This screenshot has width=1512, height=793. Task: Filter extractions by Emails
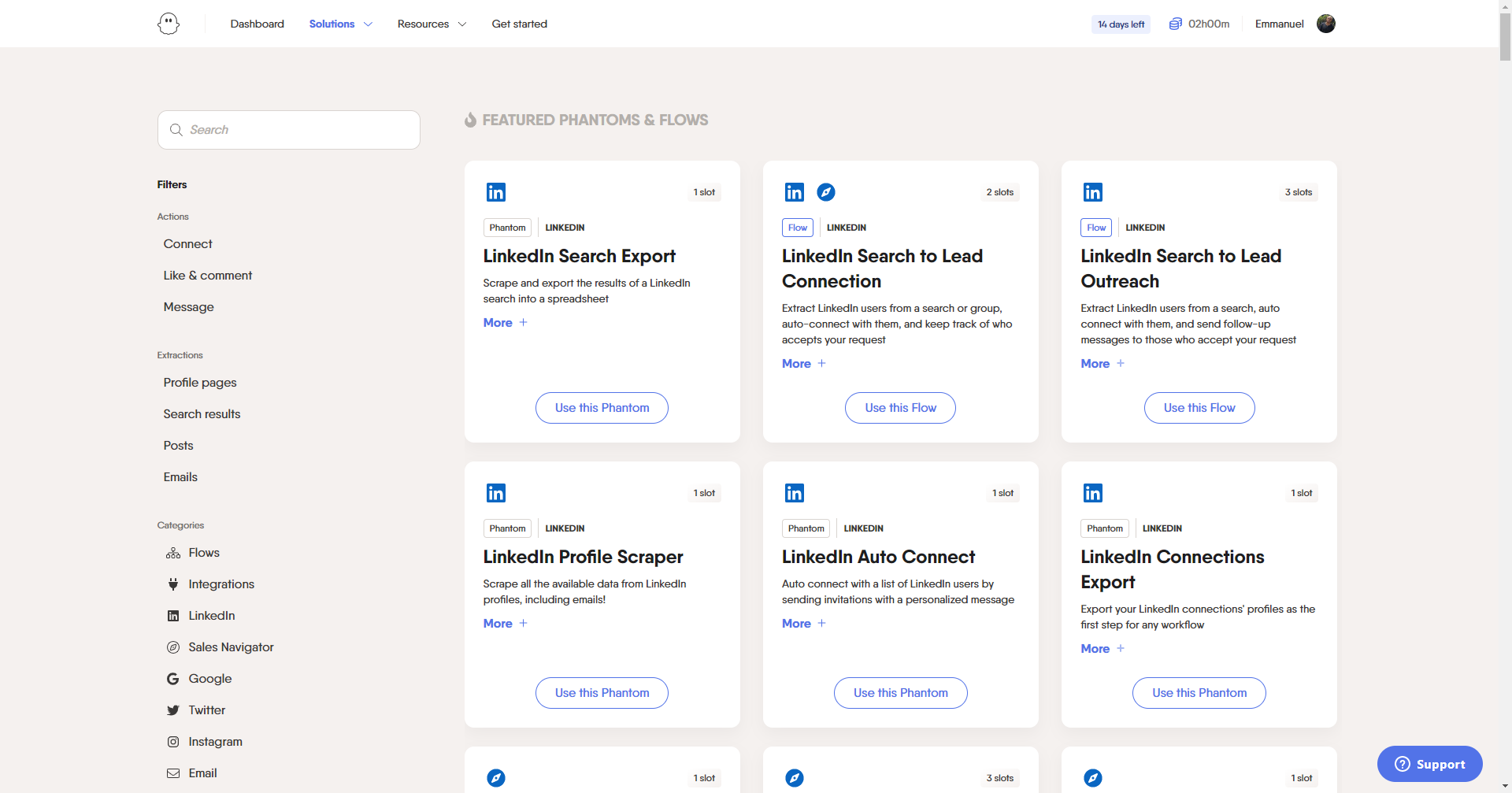(x=180, y=477)
